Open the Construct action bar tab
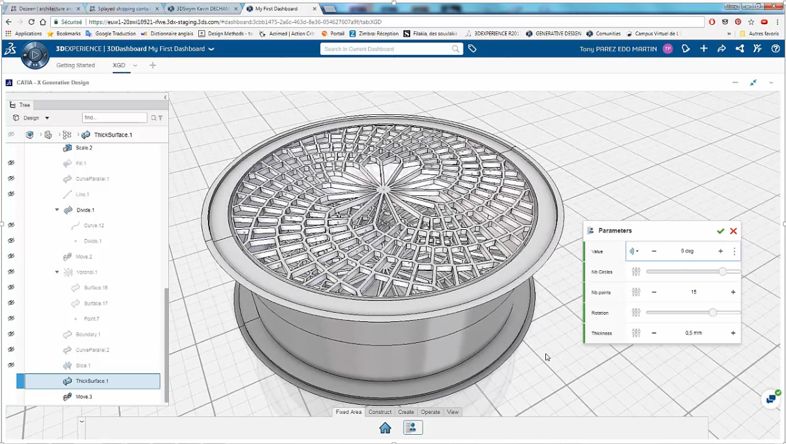 (380, 412)
